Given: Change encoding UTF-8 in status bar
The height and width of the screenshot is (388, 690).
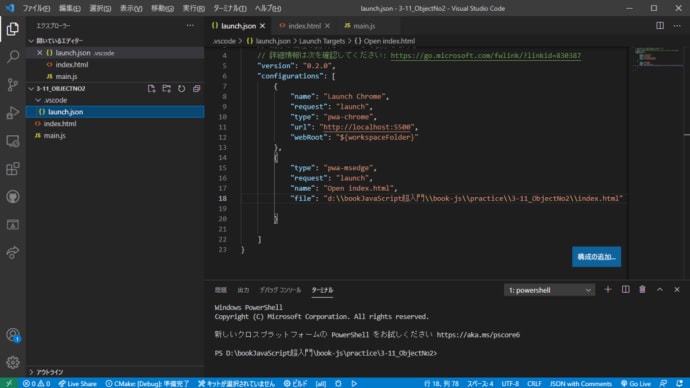Looking at the screenshot, I should coord(510,383).
